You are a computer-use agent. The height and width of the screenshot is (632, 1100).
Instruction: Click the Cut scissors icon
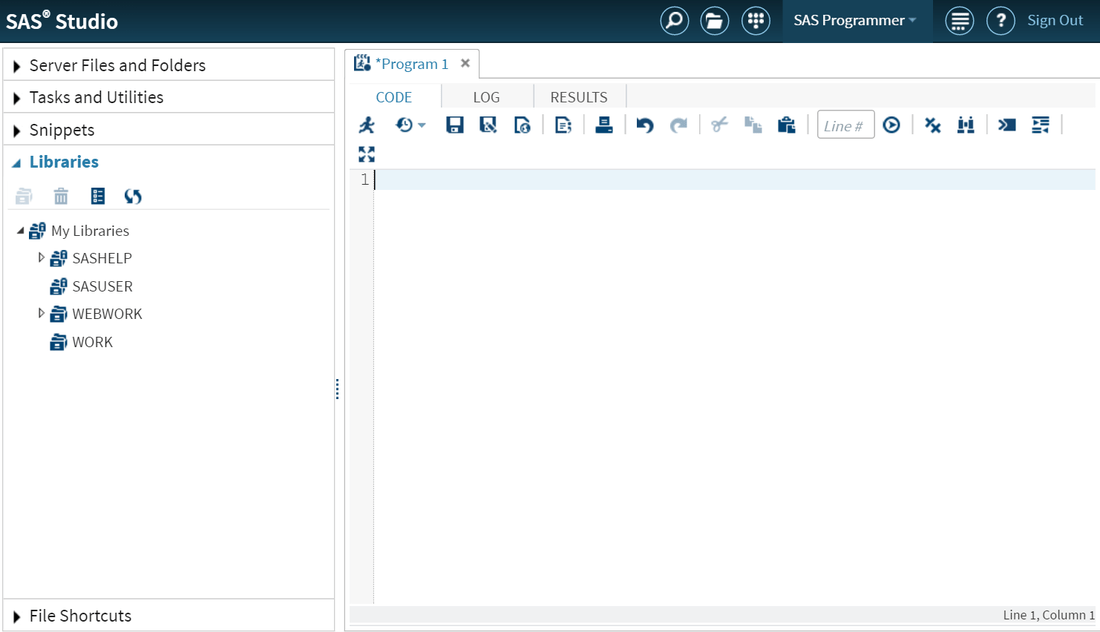coord(719,125)
